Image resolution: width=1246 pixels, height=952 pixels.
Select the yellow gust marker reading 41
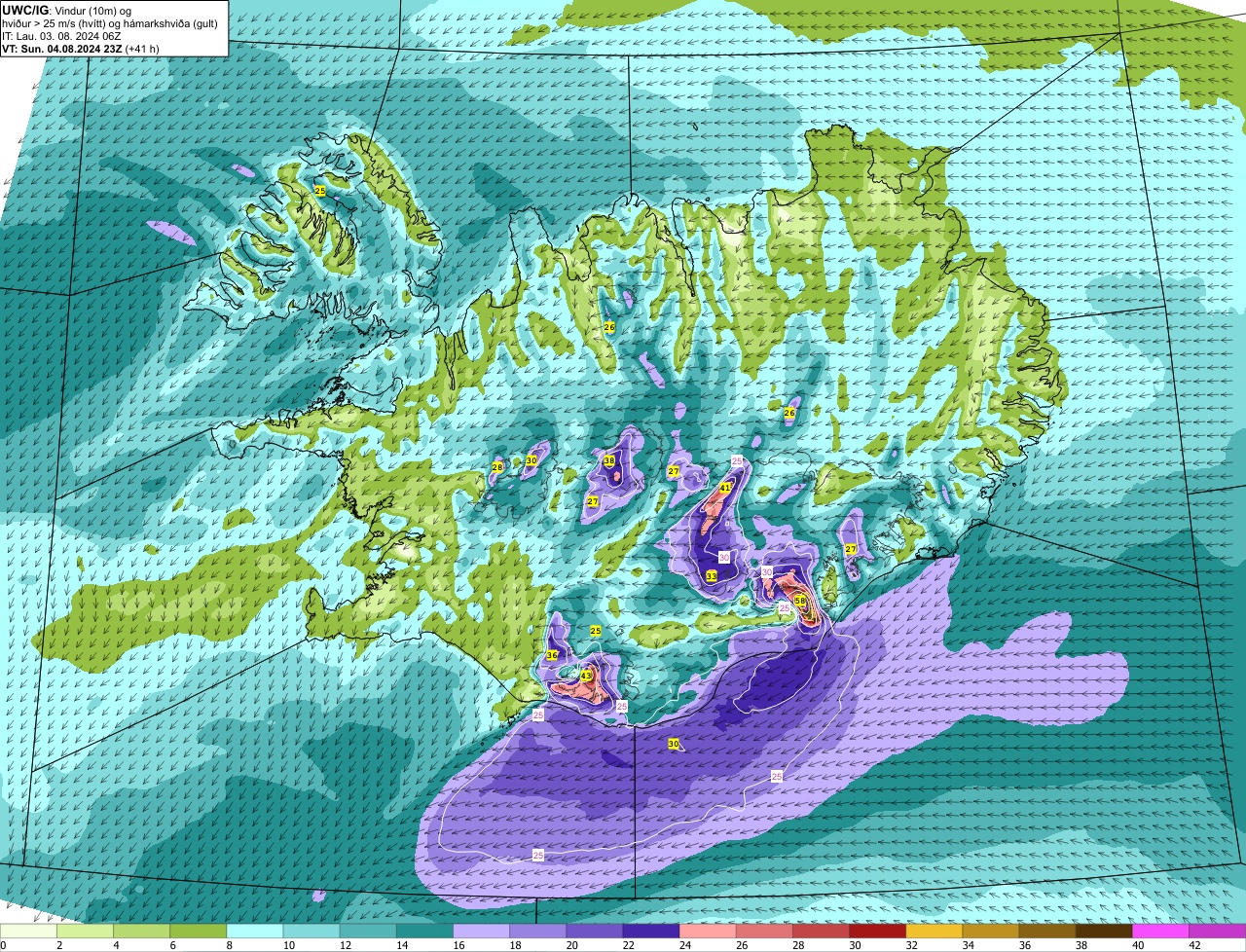[725, 488]
